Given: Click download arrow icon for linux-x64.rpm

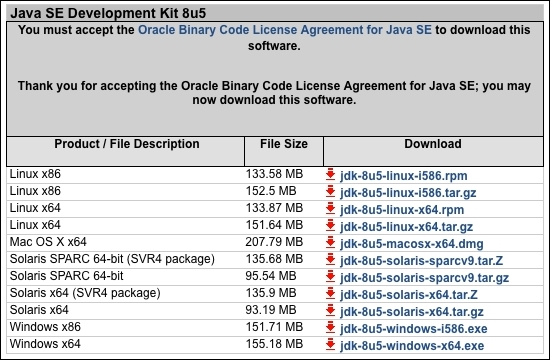Looking at the screenshot, I should pyautogui.click(x=330, y=208).
